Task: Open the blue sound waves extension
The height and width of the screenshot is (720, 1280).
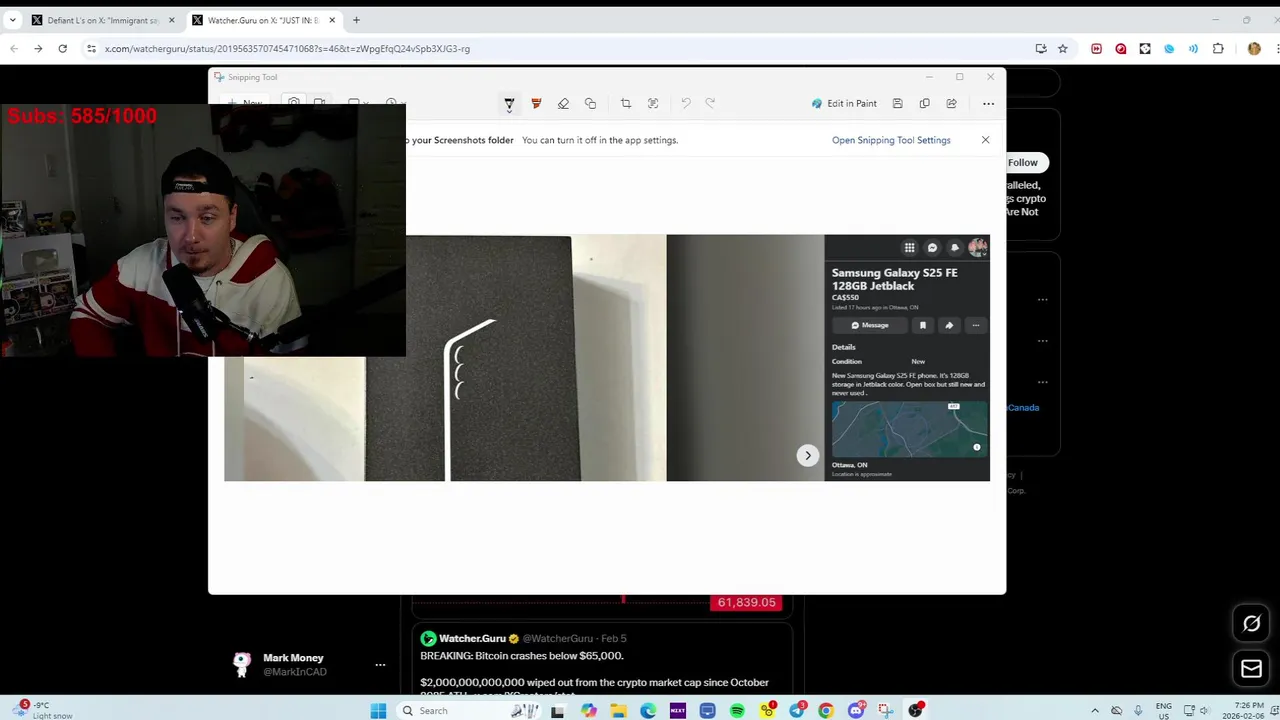Action: click(1193, 48)
